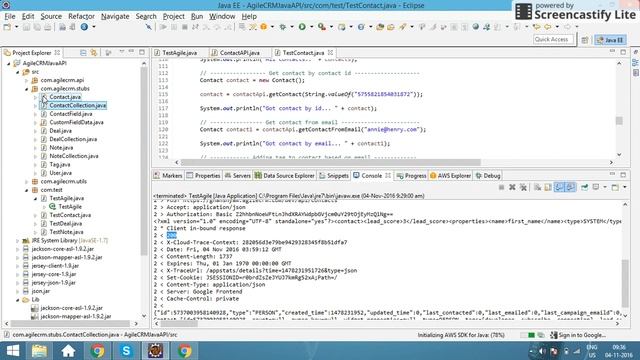Click the AWS orange cube toolbar icon
The height and width of the screenshot is (360, 640).
click(264, 27)
